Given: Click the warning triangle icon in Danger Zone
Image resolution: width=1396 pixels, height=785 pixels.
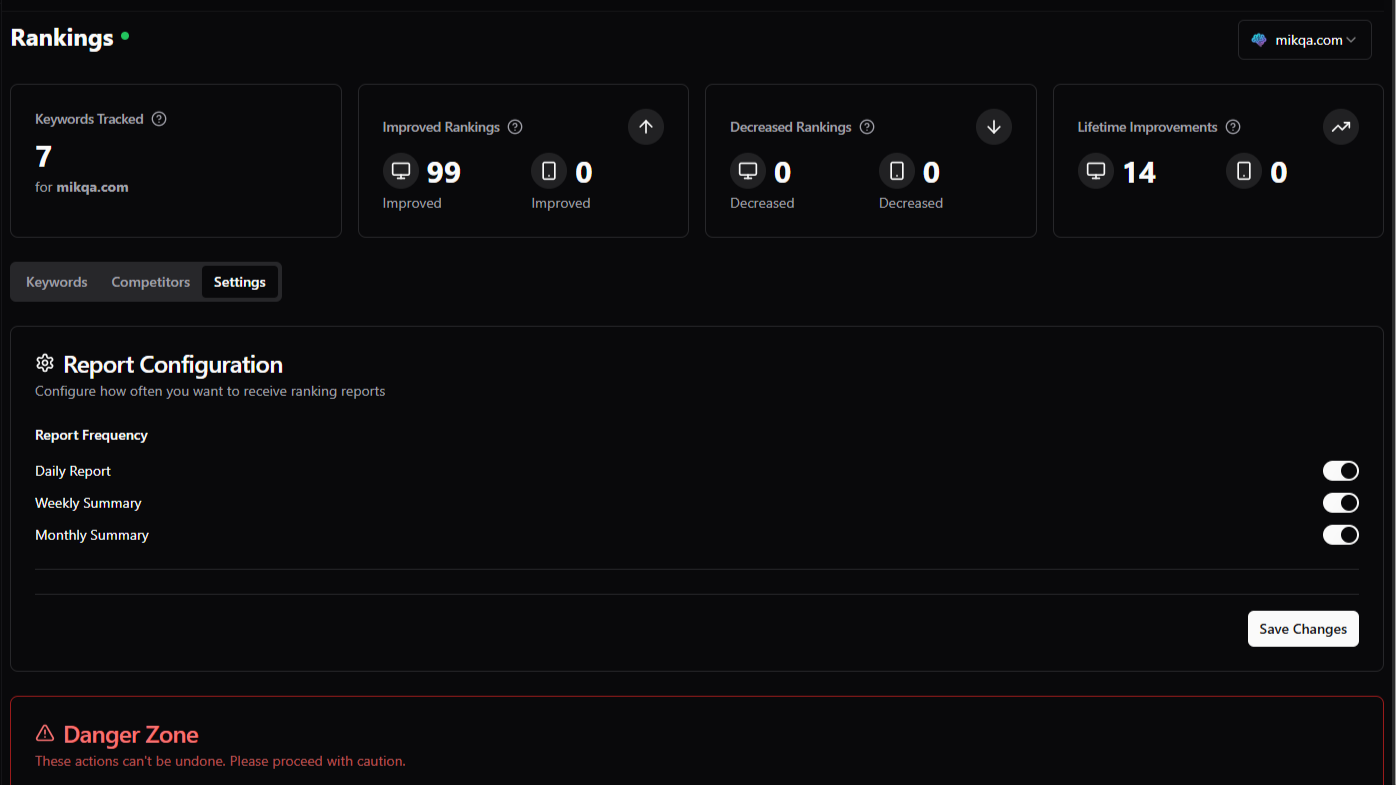Looking at the screenshot, I should tap(45, 734).
